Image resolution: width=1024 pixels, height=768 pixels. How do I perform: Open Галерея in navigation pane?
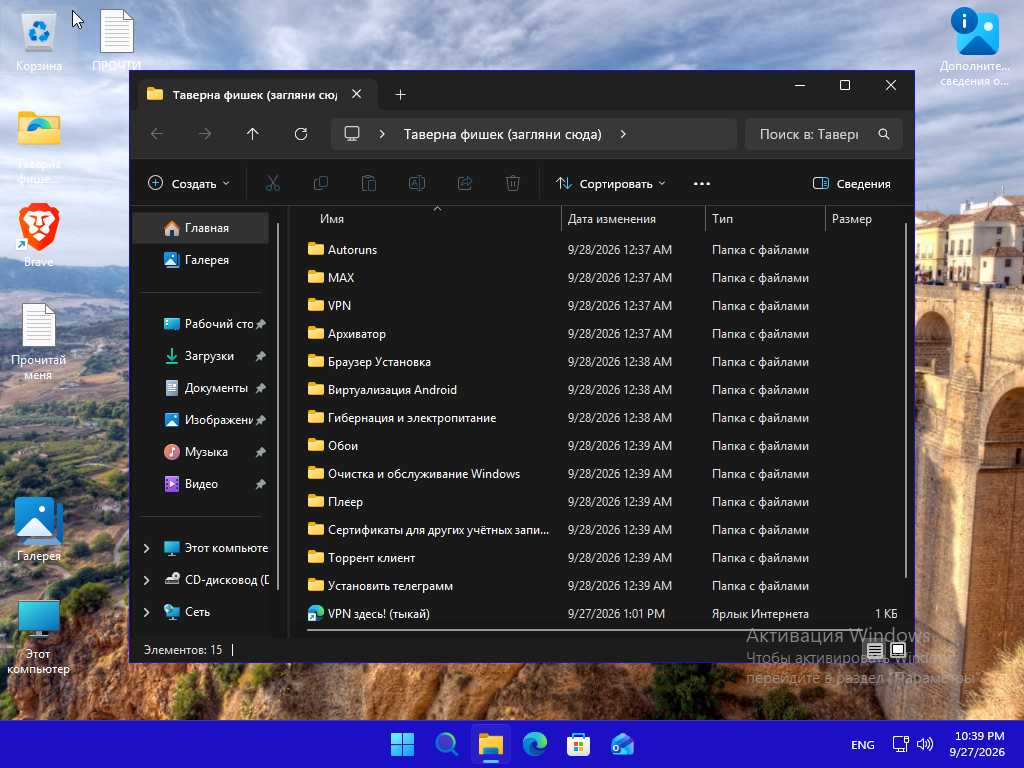[200, 260]
